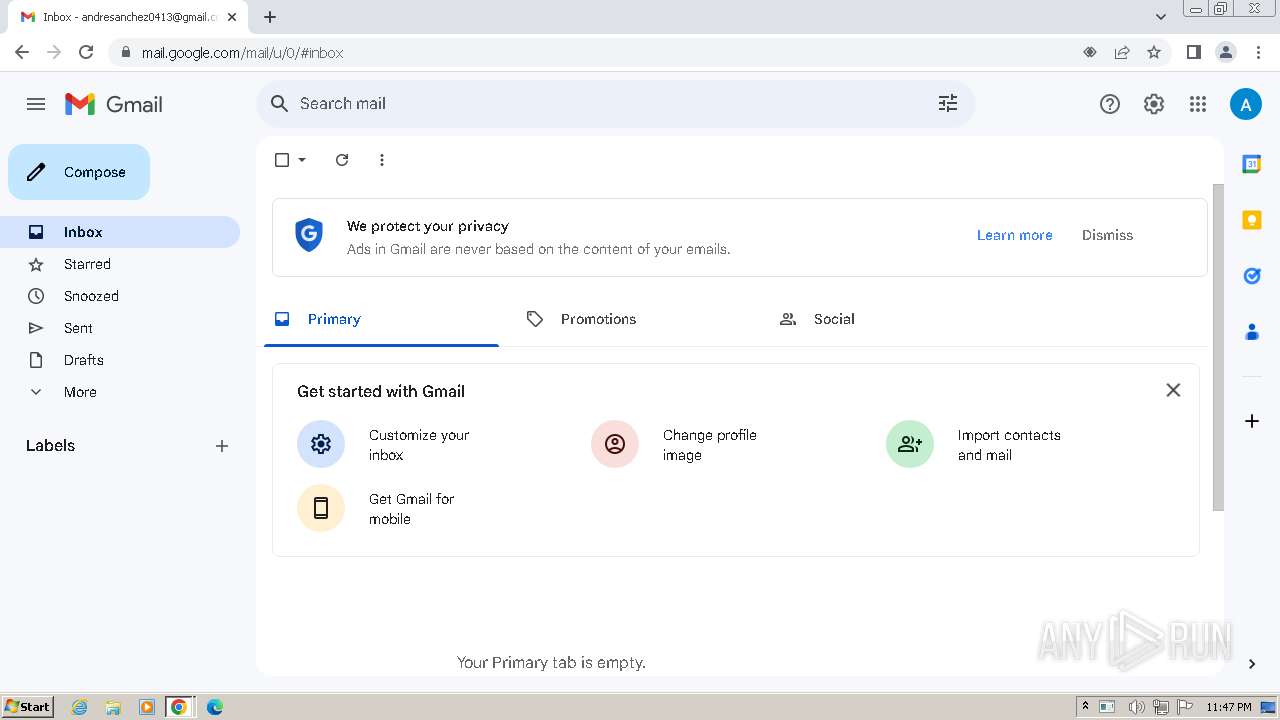The image size is (1280, 720).
Task: Open a new browser tab
Action: point(270,17)
